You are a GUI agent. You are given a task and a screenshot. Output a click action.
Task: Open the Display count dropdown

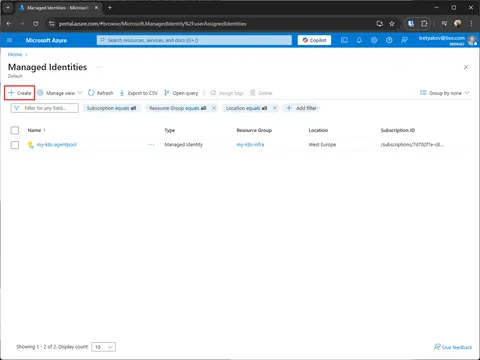tap(103, 347)
